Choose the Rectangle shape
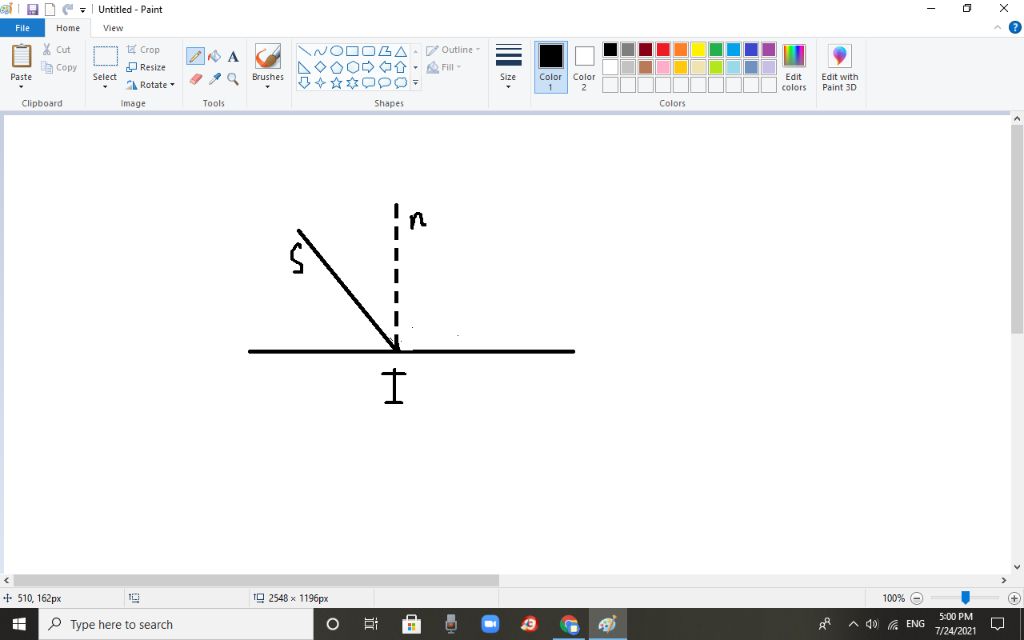 click(352, 51)
